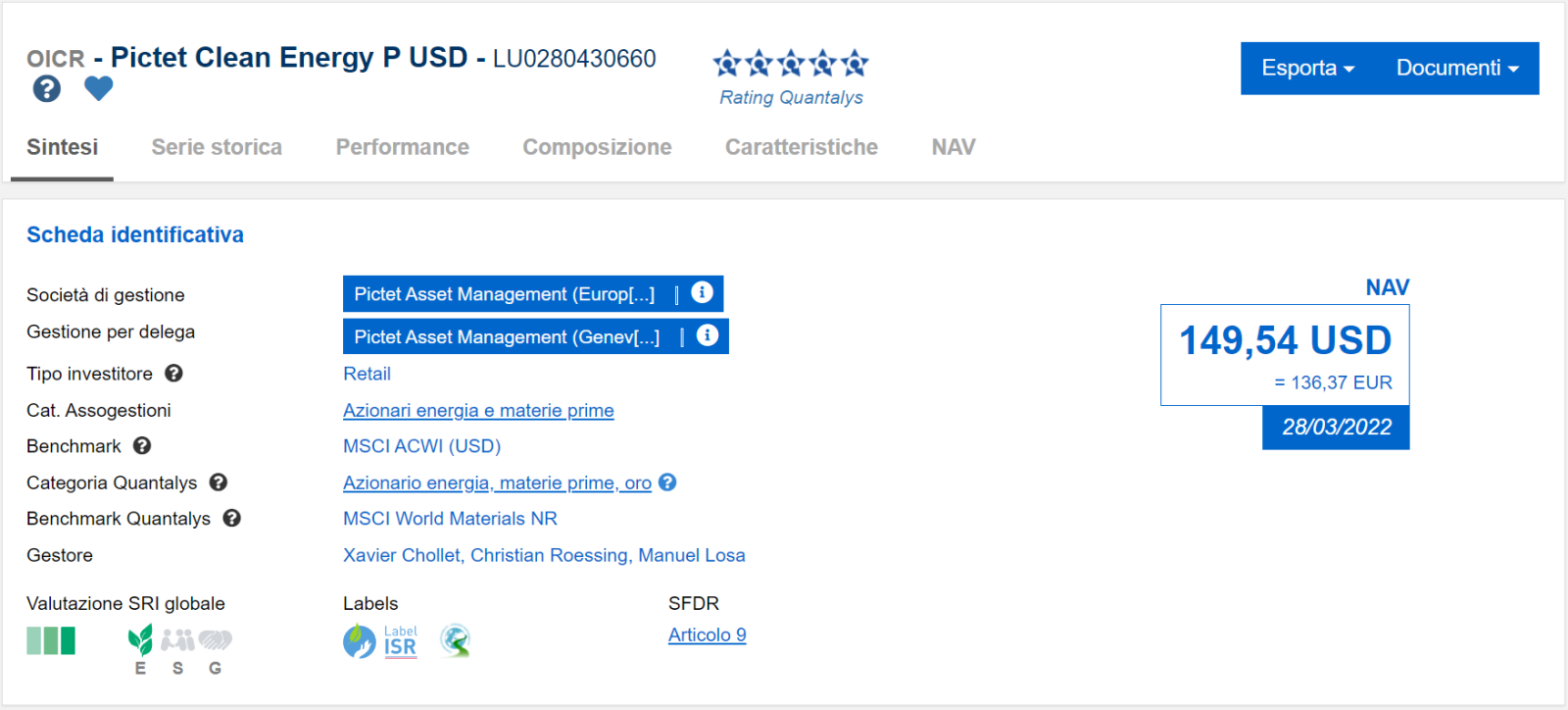
Task: Open Azionario energia, materie prime, oro link
Action: click(x=497, y=483)
